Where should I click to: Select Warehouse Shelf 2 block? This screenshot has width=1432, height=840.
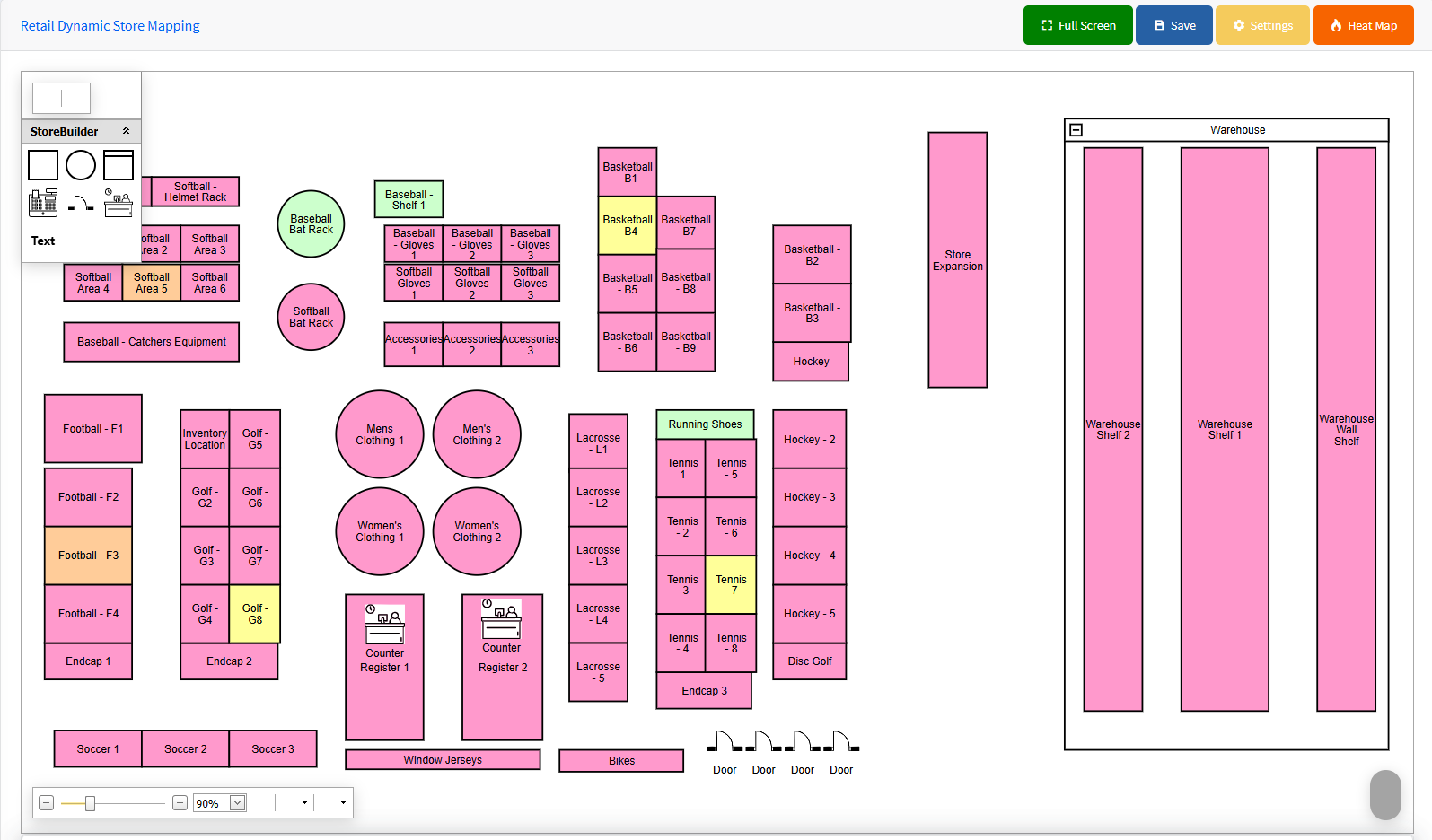[1113, 429]
